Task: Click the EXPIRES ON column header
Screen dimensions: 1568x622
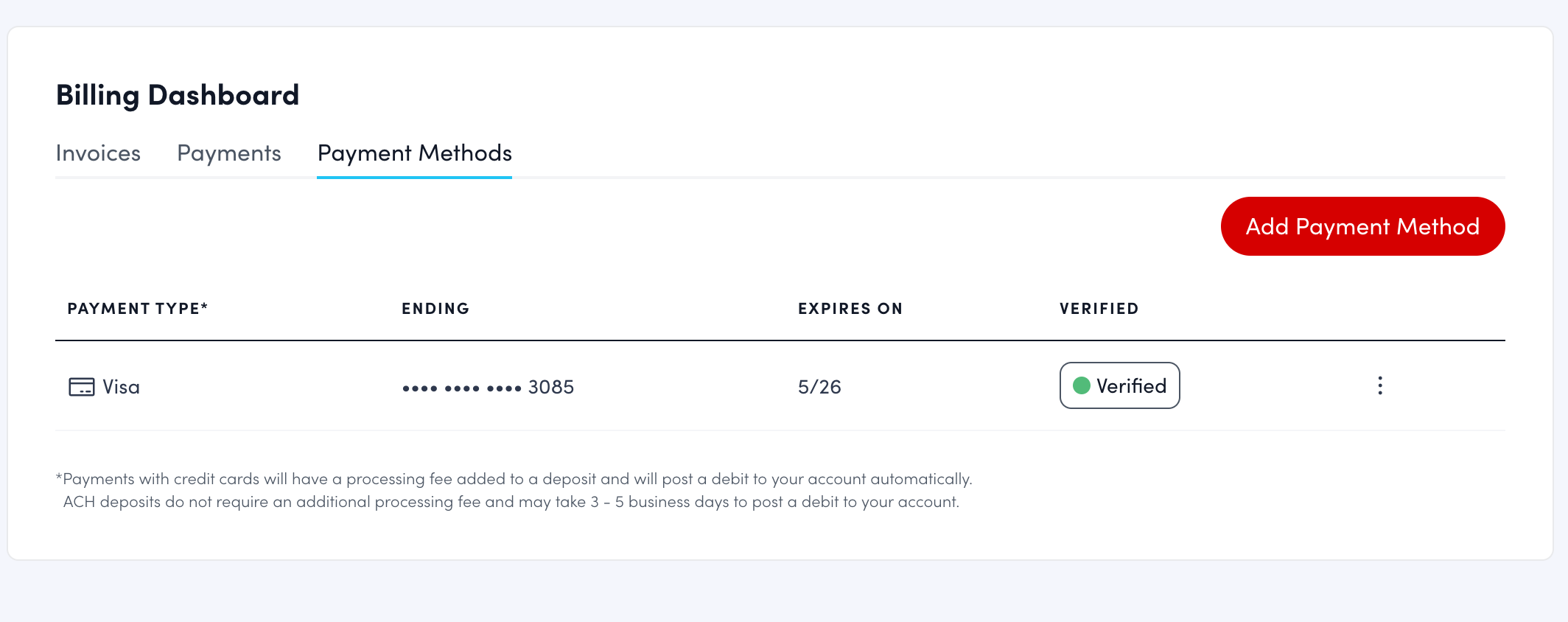Action: point(850,309)
